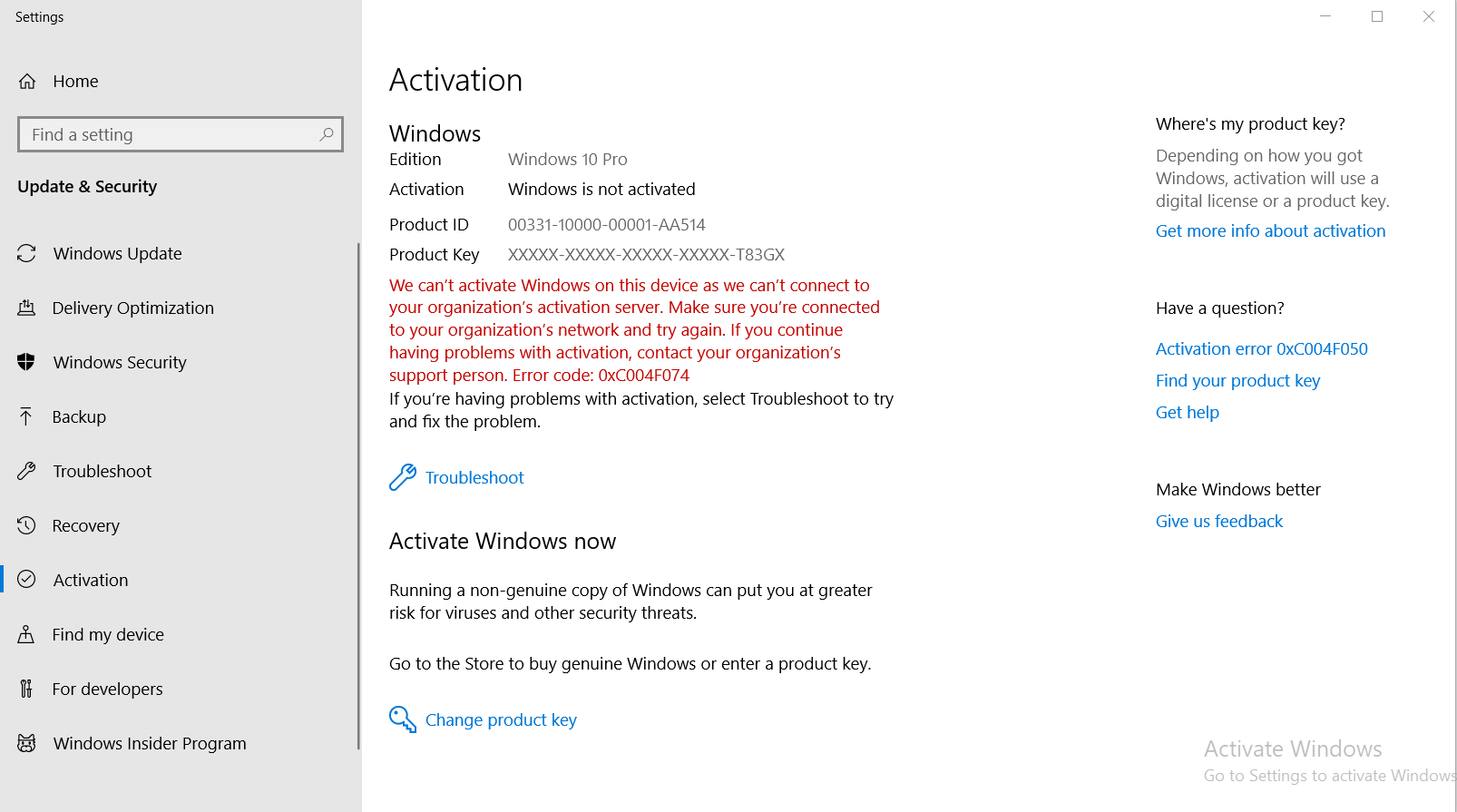
Task: Click the Delivery Optimization icon
Action: (x=27, y=308)
